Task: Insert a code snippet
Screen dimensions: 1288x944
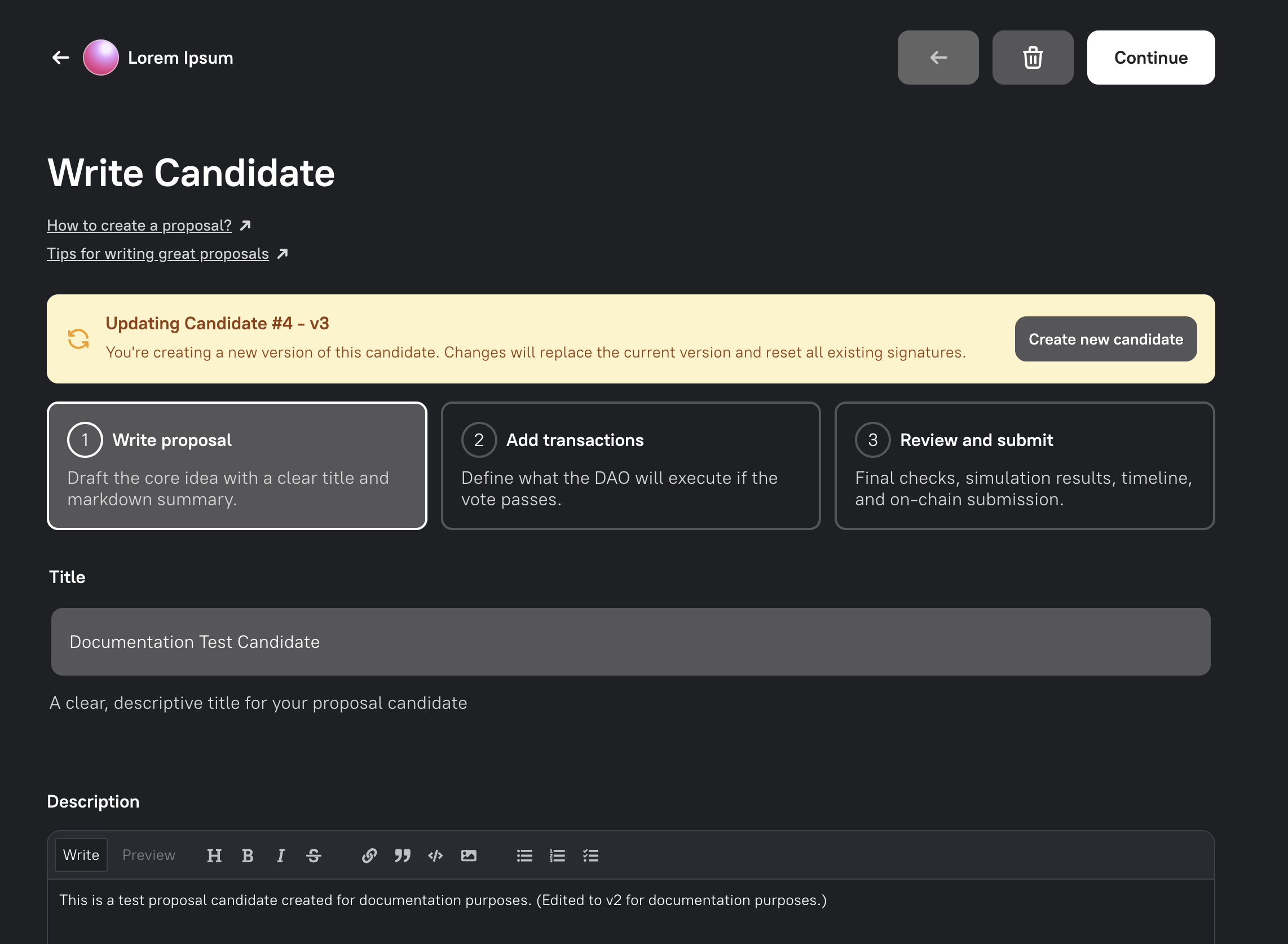Action: click(435, 855)
